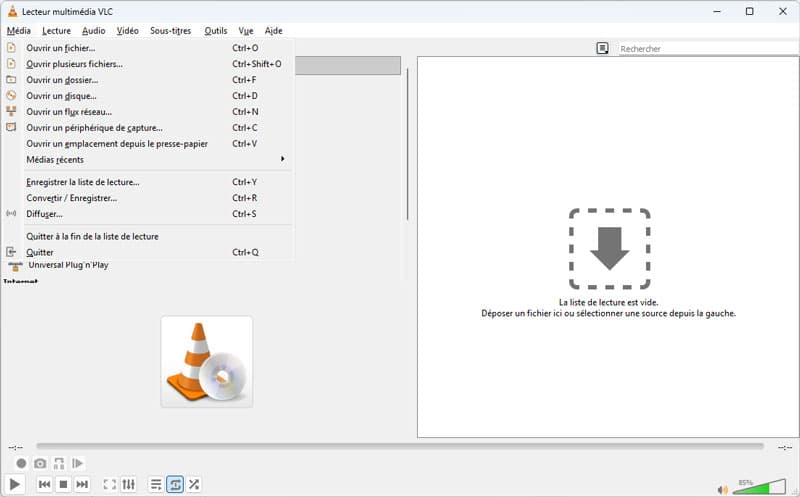
Task: Click the frame-by-frame icon
Action: coord(78,464)
